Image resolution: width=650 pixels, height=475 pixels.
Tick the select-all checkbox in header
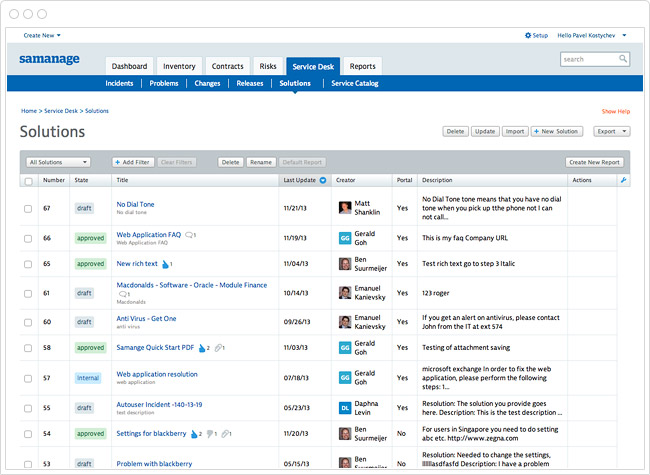[x=28, y=181]
